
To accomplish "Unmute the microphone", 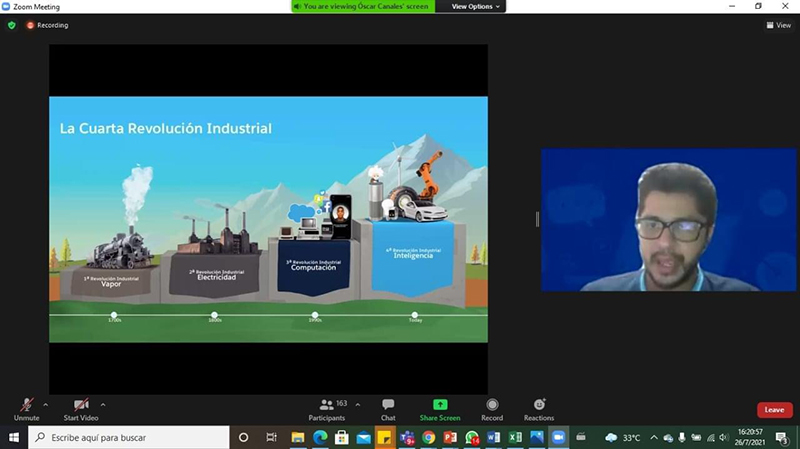I will (26, 407).
